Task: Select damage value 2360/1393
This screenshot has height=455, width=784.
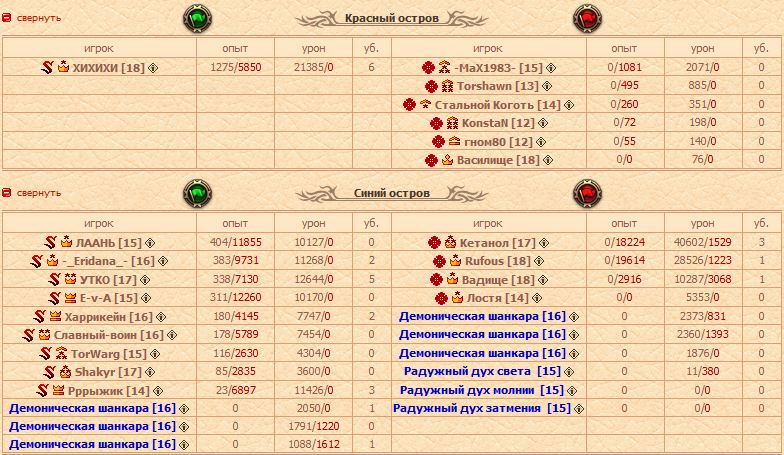Action: (702, 334)
